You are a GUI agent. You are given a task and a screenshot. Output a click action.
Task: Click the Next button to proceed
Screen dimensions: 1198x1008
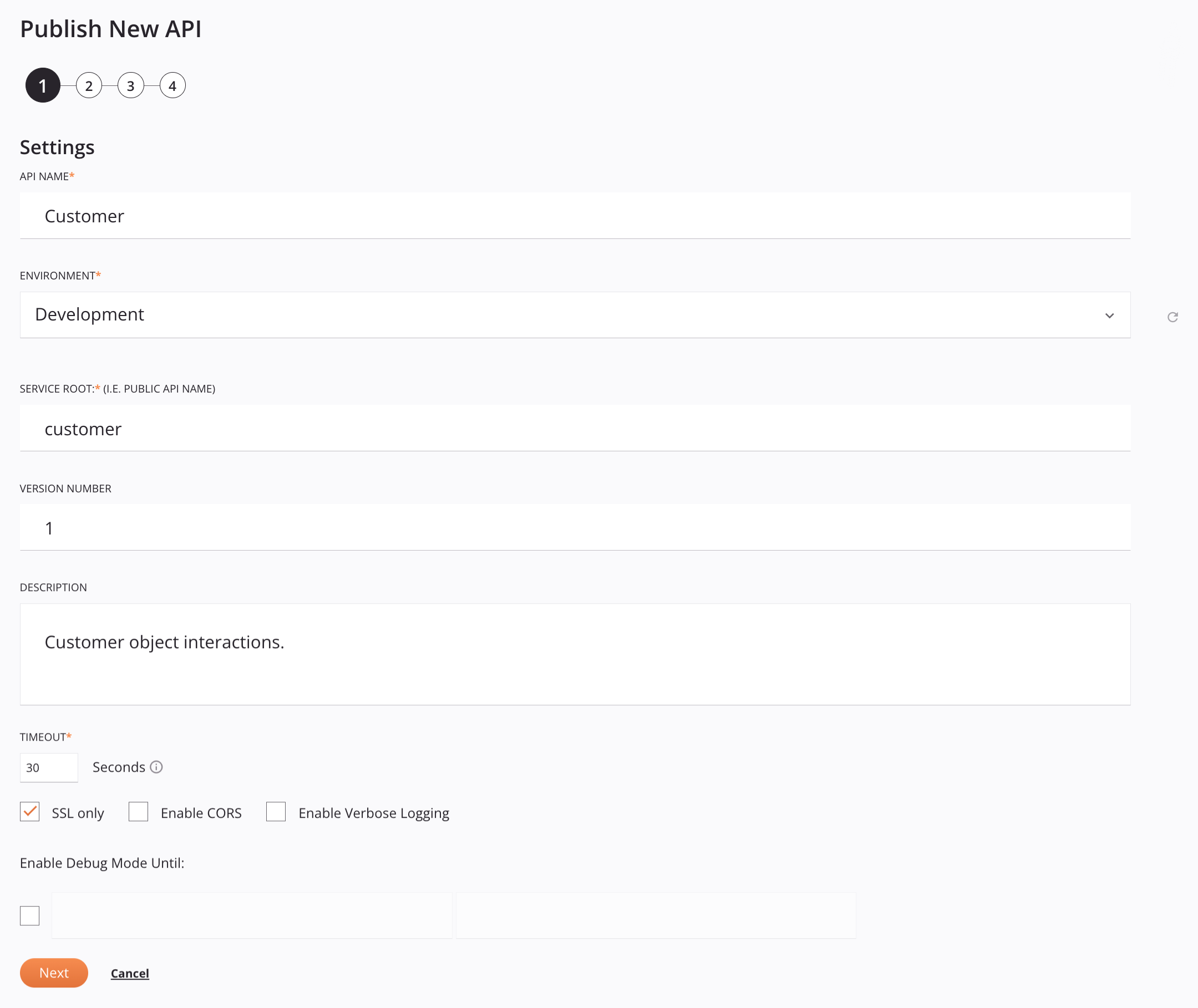53,972
